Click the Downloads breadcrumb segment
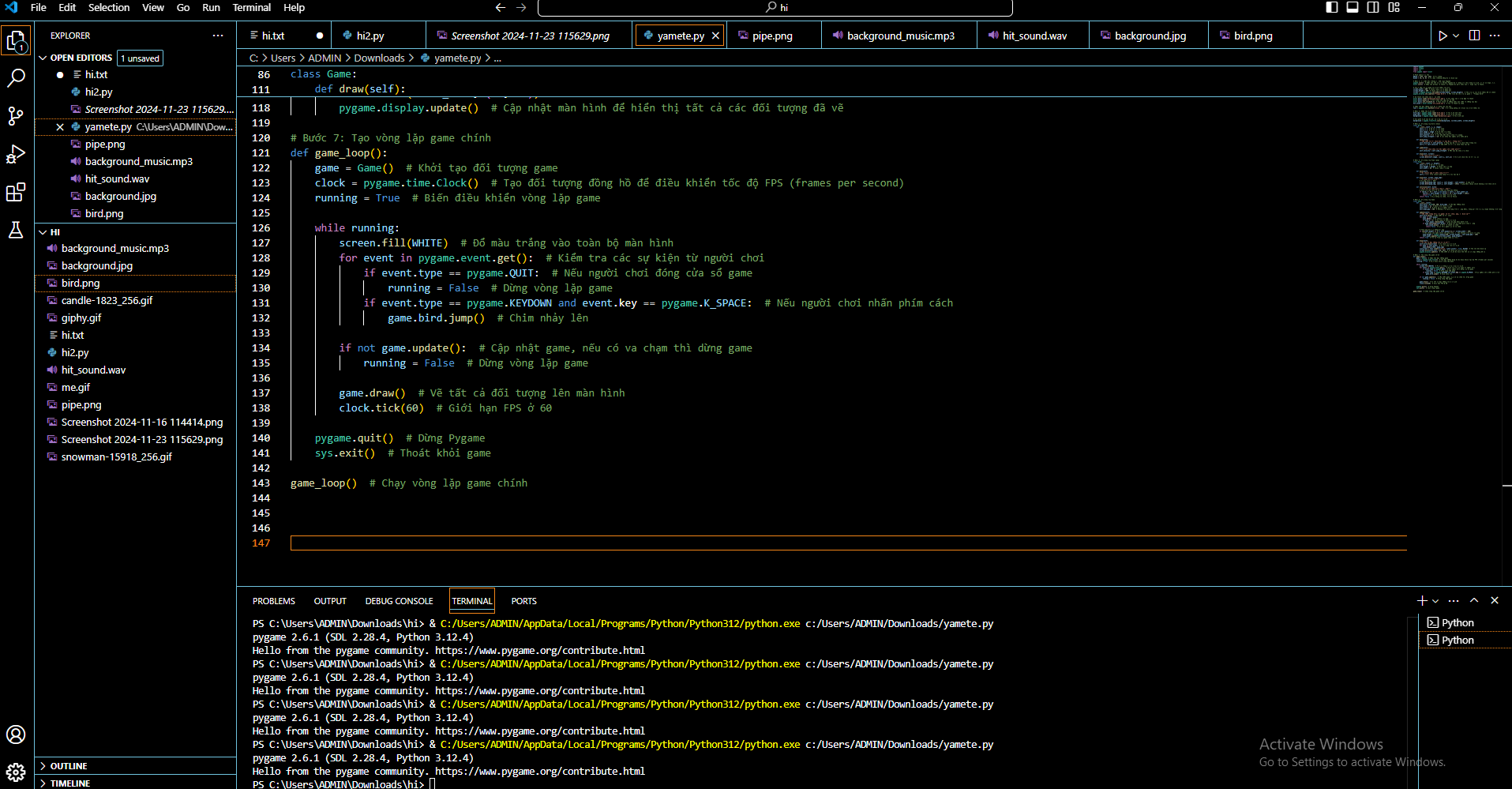Screen dimensions: 1512x789 coord(379,58)
